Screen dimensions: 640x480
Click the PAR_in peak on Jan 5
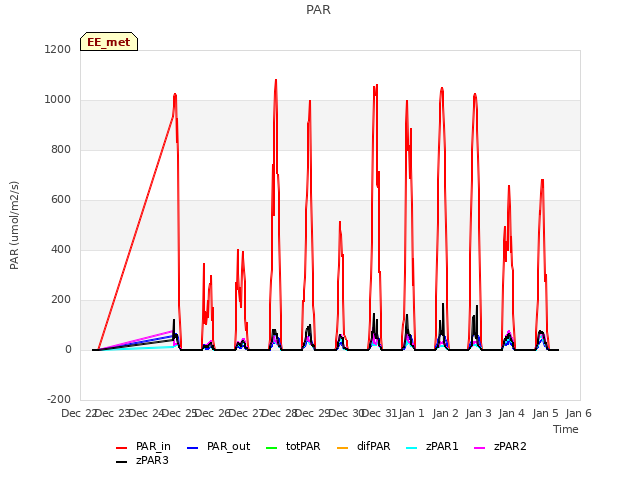click(x=542, y=180)
